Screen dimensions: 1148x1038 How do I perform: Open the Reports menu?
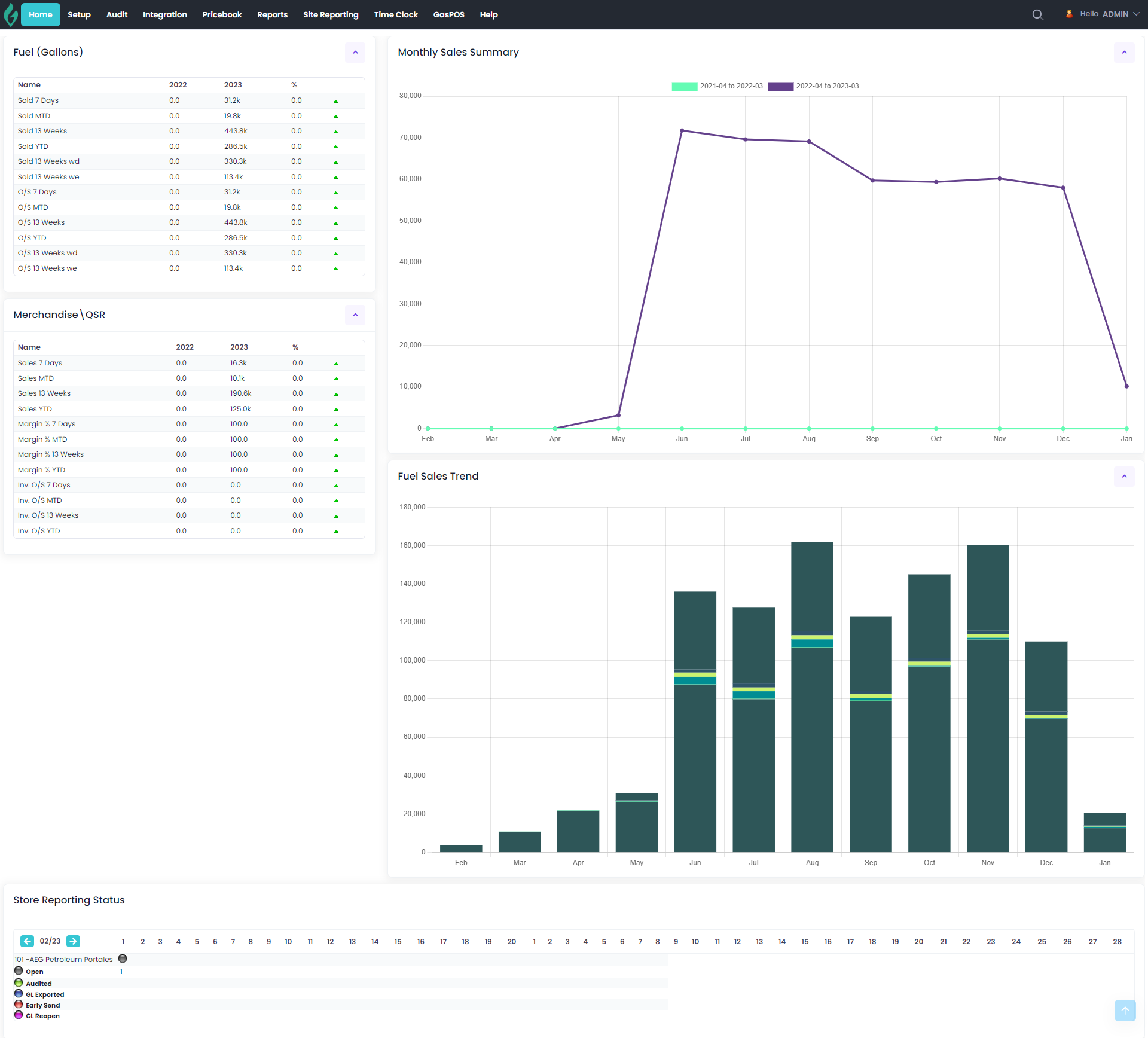click(272, 14)
